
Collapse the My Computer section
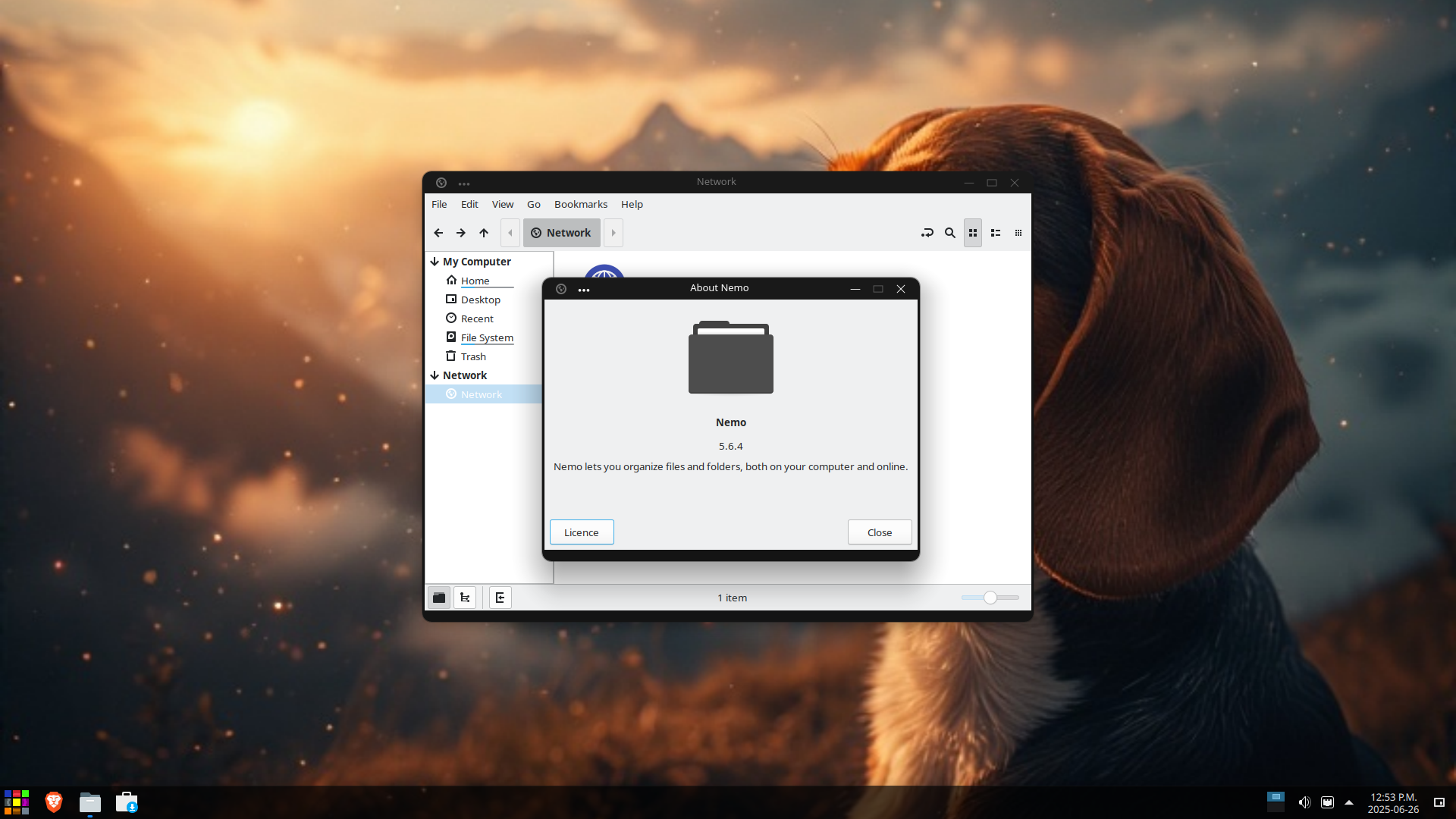(x=435, y=262)
